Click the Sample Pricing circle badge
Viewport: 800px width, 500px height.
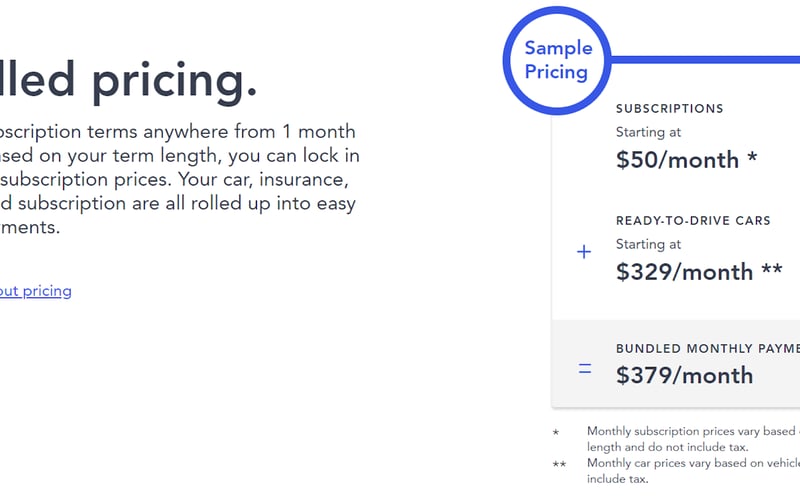[558, 60]
